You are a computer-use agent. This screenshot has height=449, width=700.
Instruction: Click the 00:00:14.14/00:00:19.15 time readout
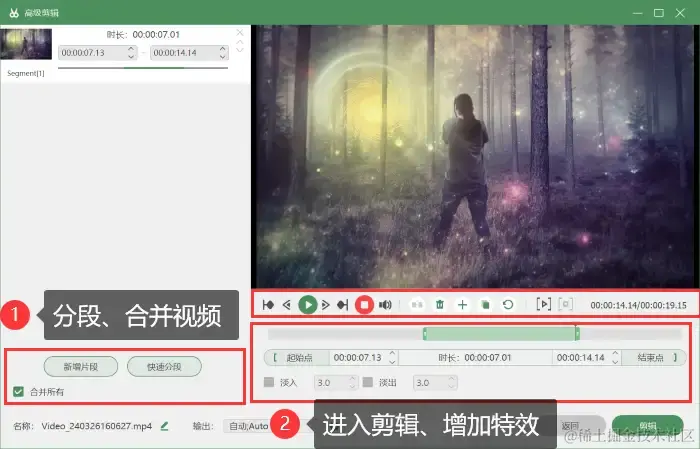(638, 305)
